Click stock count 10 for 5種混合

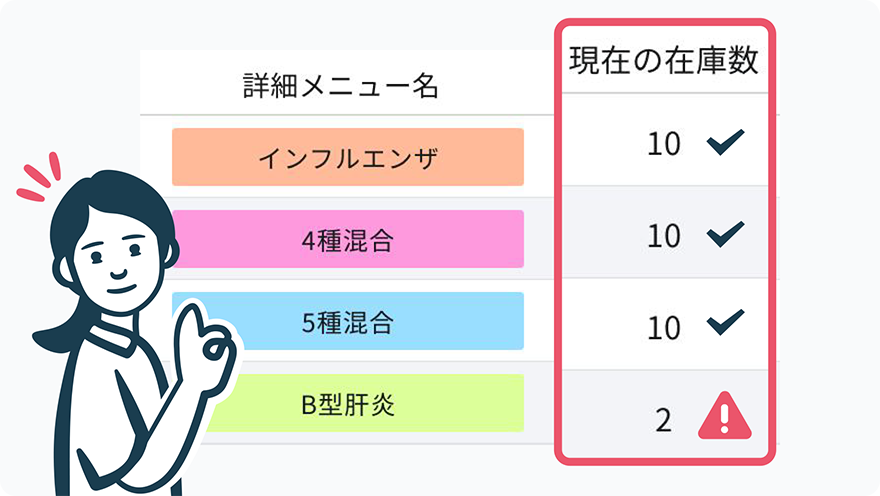click(664, 328)
